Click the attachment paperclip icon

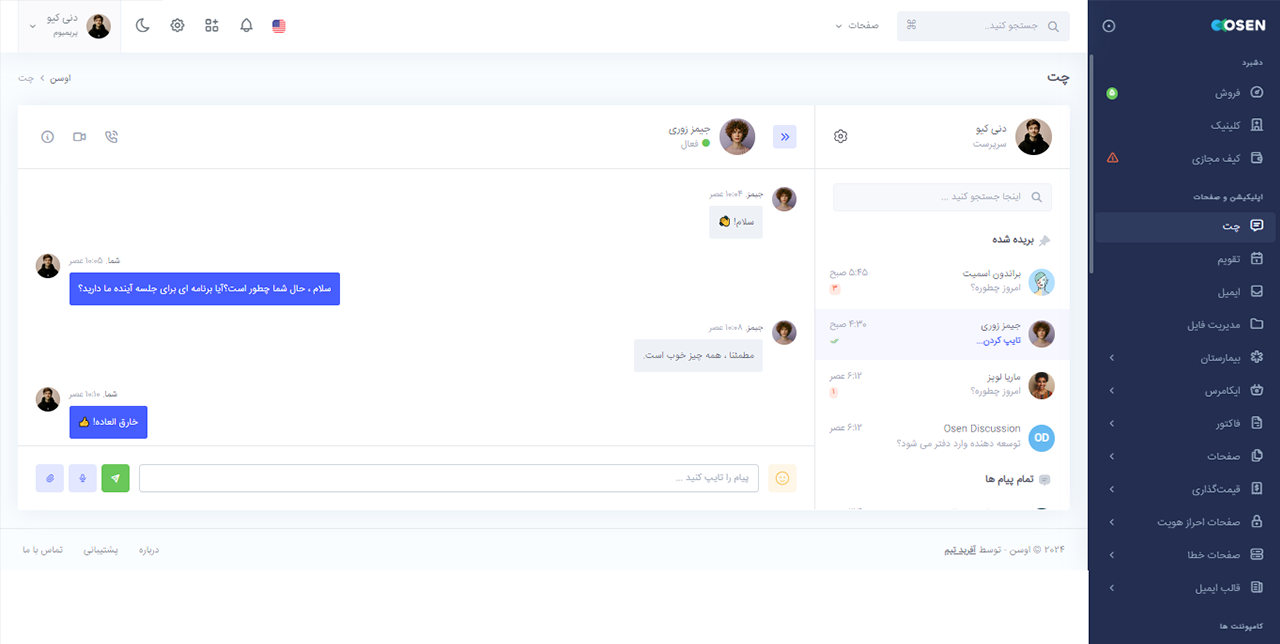(x=49, y=478)
